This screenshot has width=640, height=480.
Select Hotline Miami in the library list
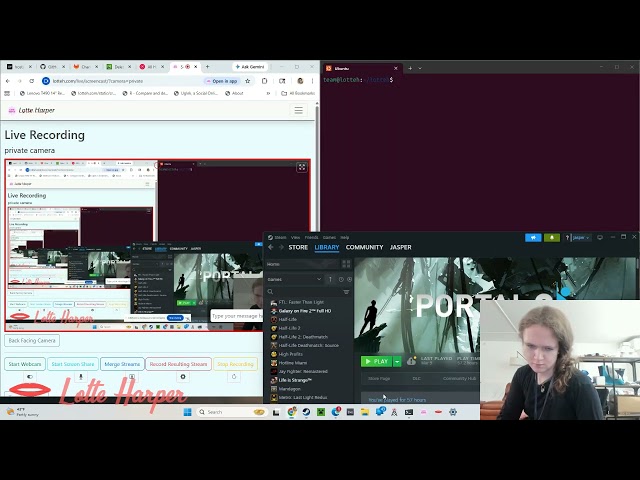pos(293,363)
